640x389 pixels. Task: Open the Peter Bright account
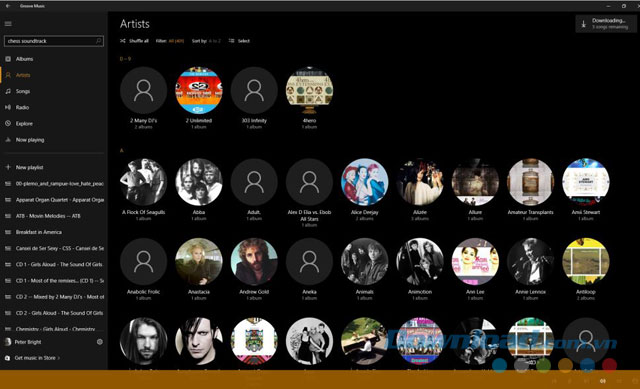[x=28, y=342]
